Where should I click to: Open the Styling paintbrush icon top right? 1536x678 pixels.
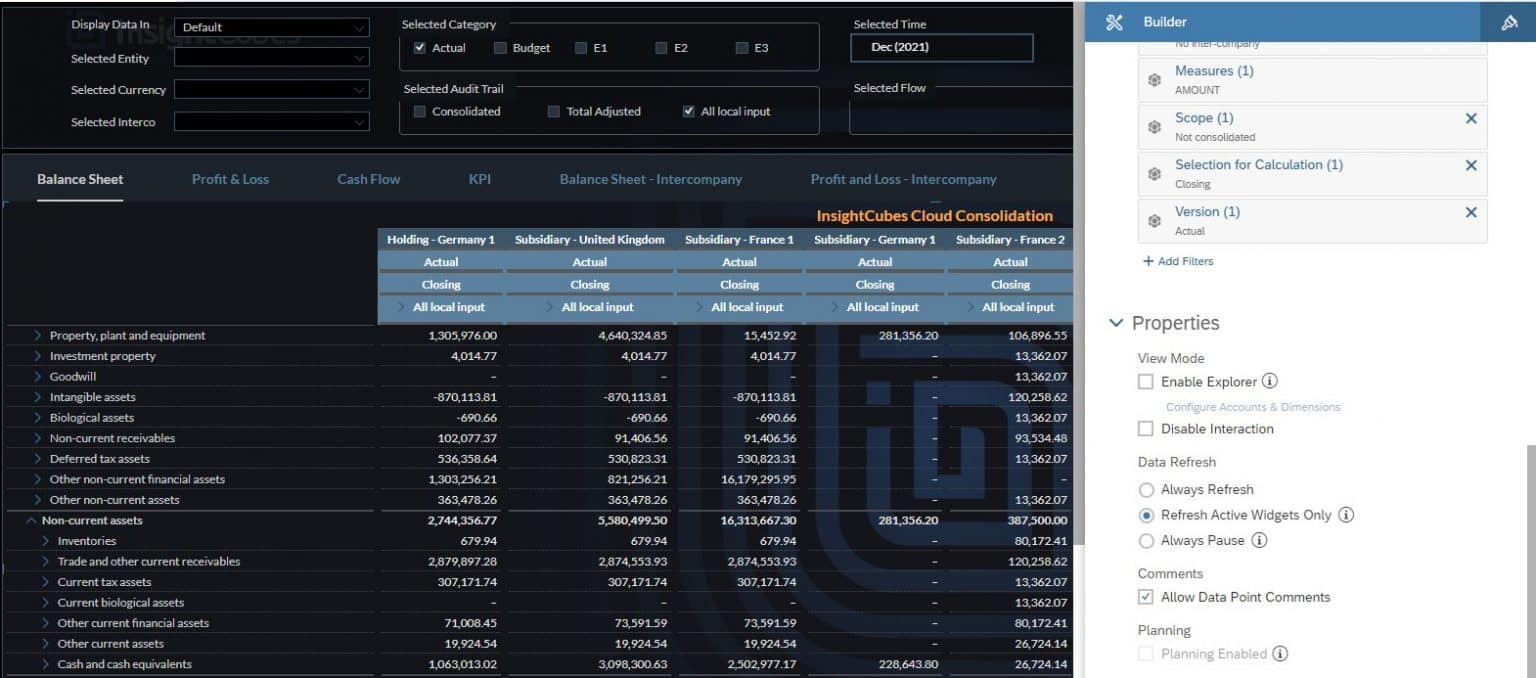coord(1510,21)
